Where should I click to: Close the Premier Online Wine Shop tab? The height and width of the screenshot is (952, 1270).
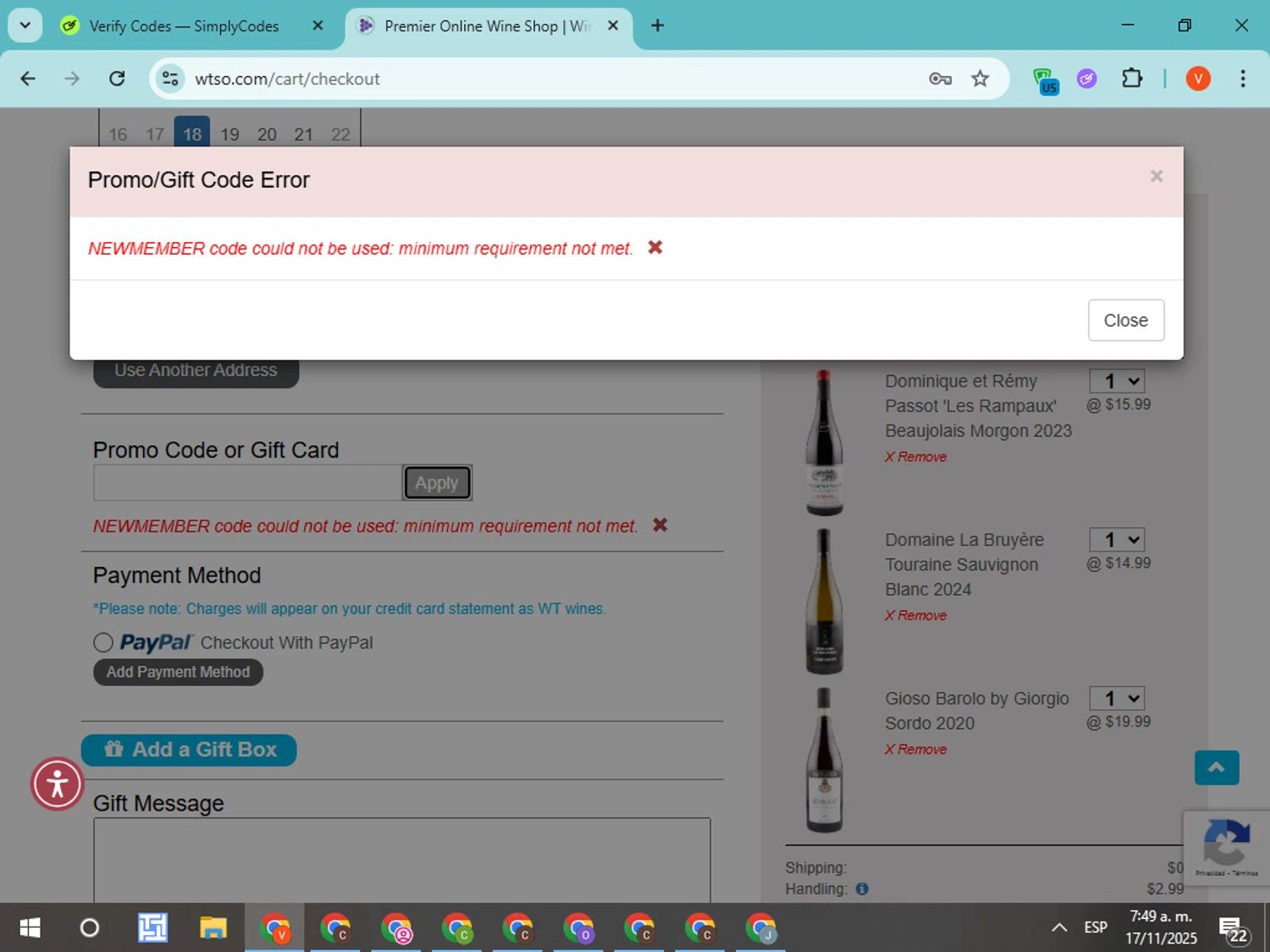point(613,25)
